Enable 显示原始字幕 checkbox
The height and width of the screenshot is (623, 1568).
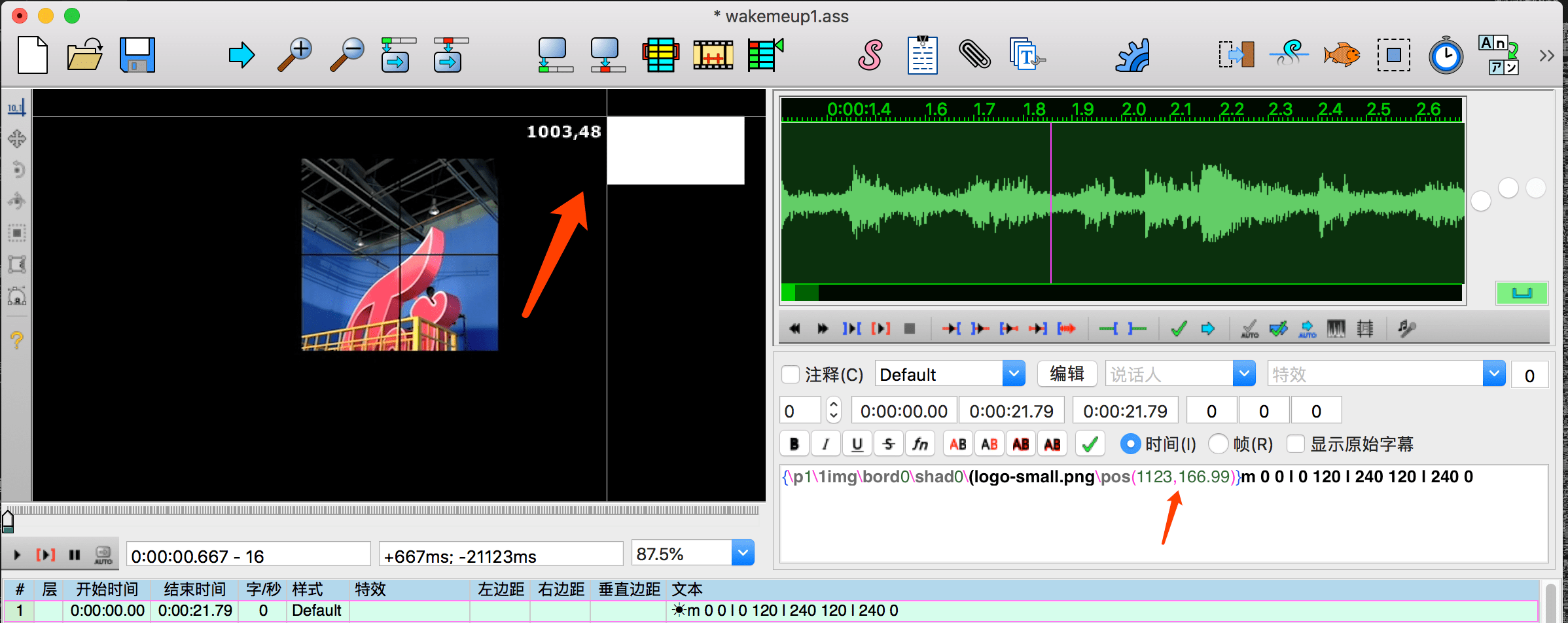1296,444
